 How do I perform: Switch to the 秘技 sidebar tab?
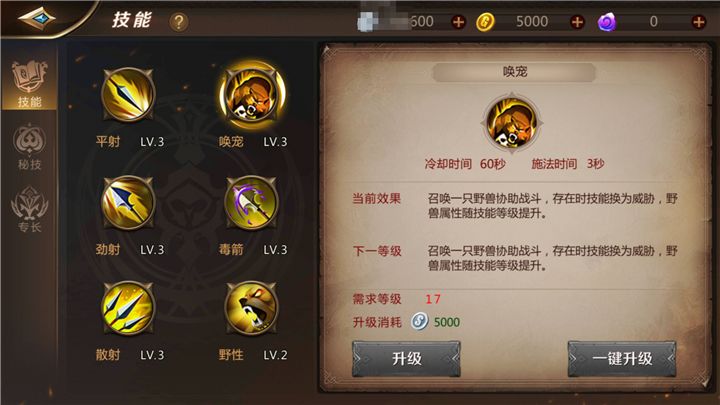(x=30, y=147)
